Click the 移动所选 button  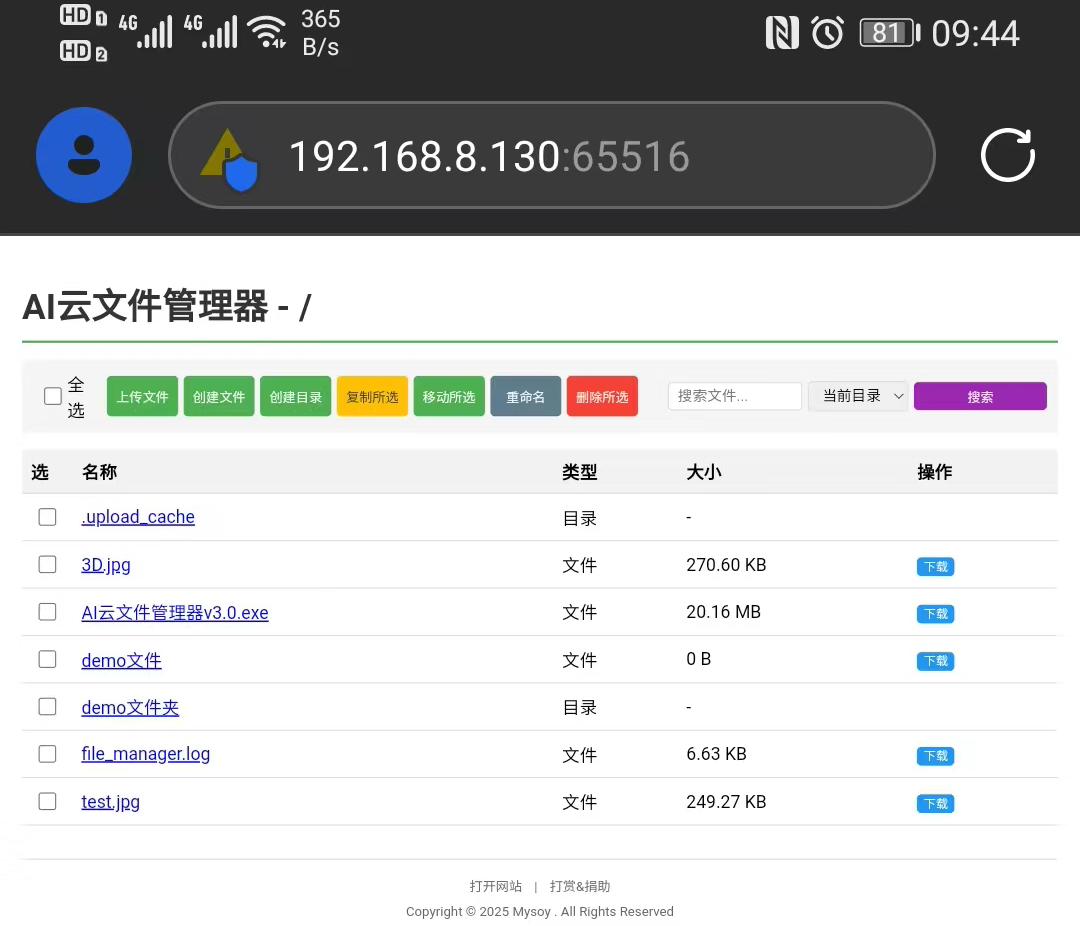[449, 396]
